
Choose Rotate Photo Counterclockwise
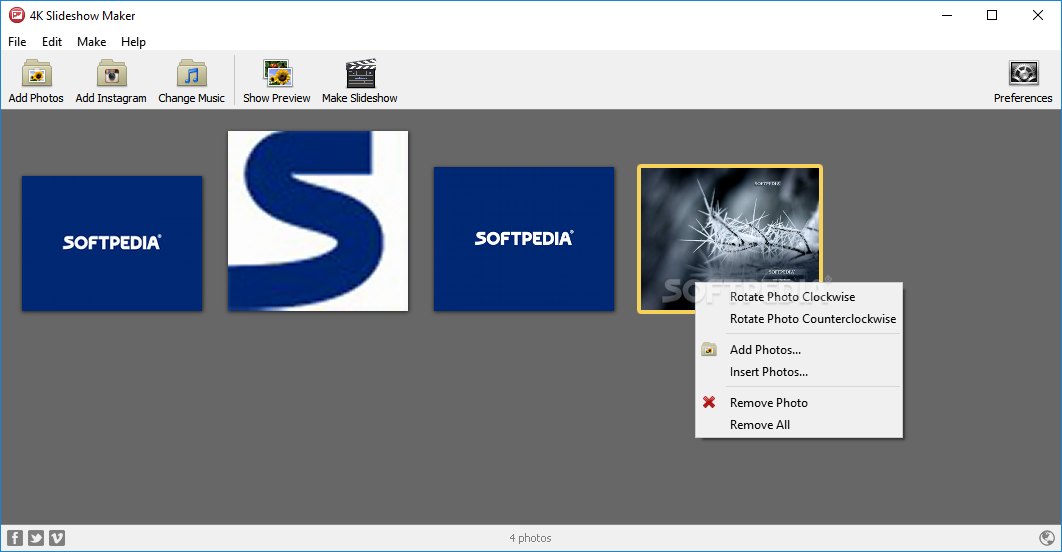pos(799,319)
